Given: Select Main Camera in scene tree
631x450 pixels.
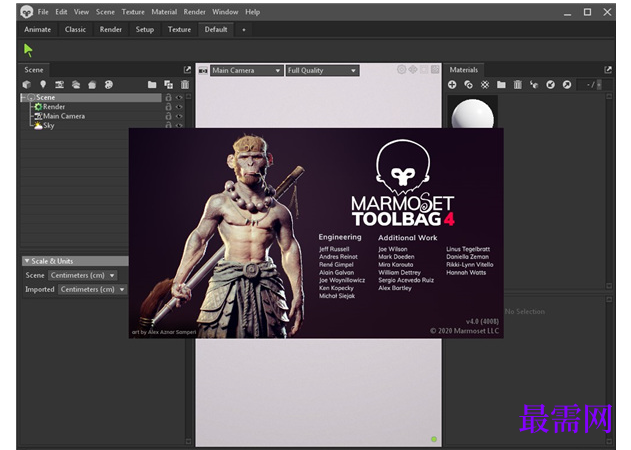Looking at the screenshot, I should click(64, 116).
